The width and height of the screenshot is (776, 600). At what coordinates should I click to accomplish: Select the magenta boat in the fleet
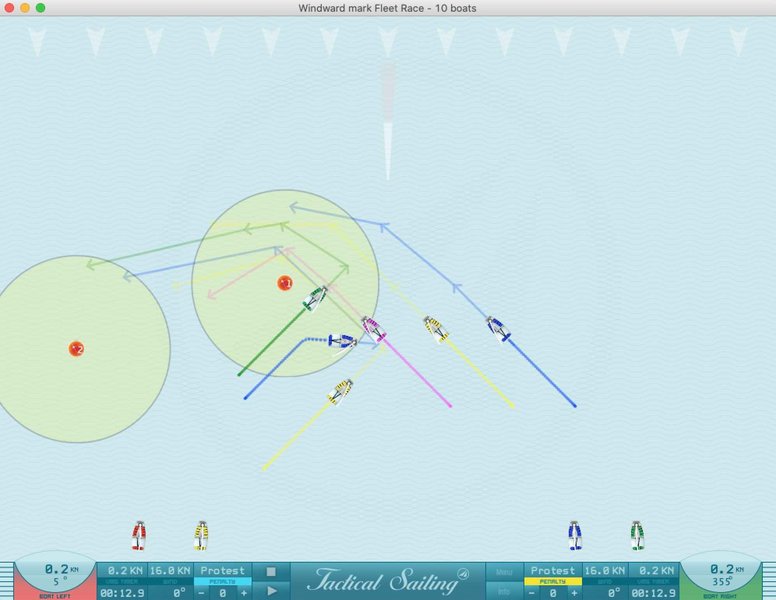click(374, 329)
